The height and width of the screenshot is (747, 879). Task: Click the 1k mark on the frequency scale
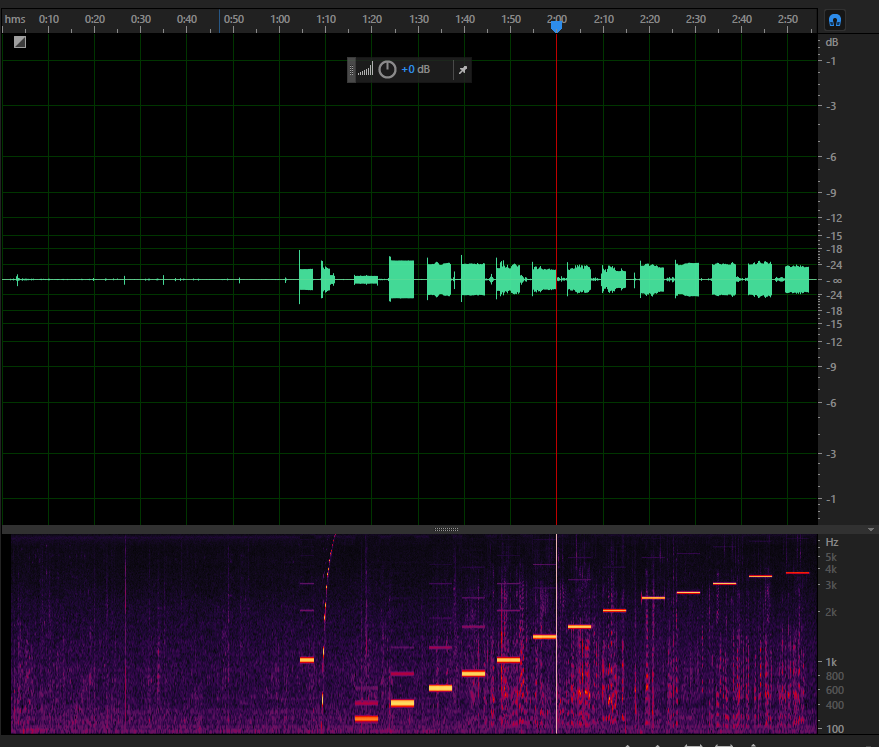pos(831,662)
